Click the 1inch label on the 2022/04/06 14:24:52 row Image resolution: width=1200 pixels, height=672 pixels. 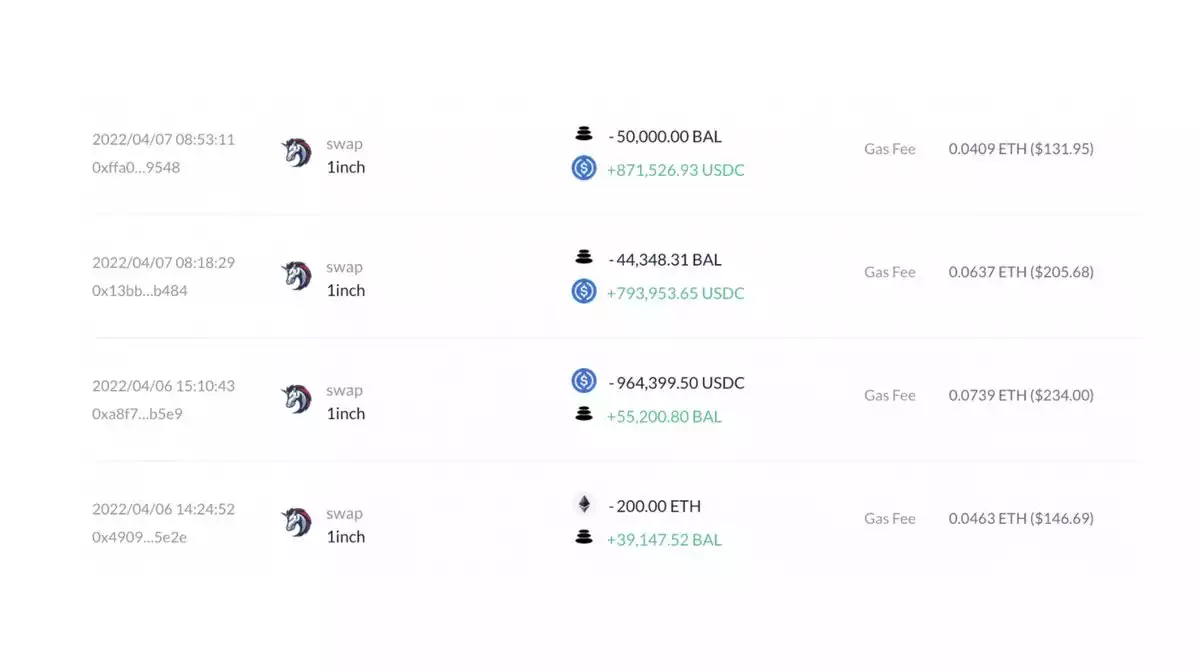pos(346,537)
